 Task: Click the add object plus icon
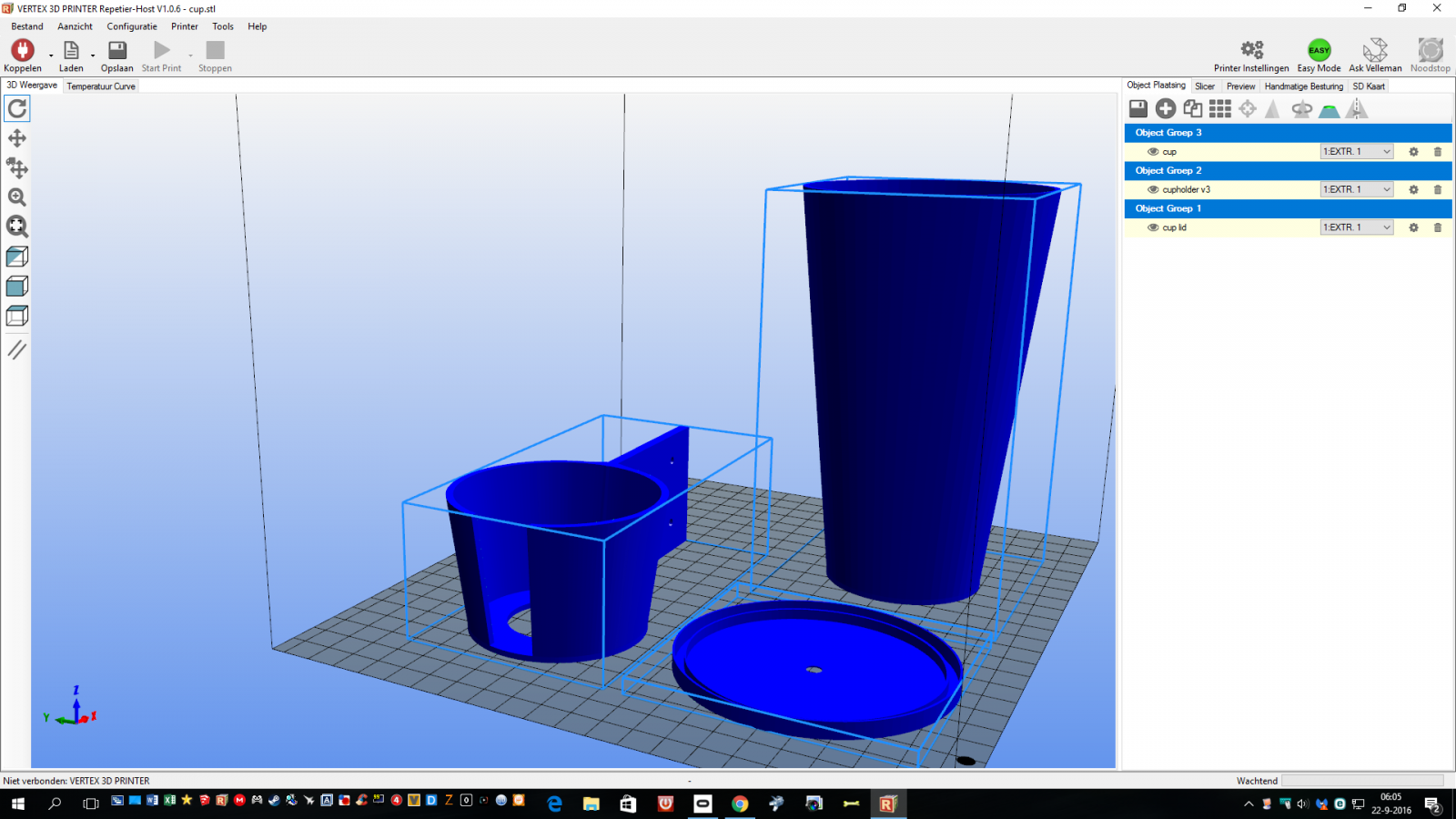click(x=1166, y=109)
